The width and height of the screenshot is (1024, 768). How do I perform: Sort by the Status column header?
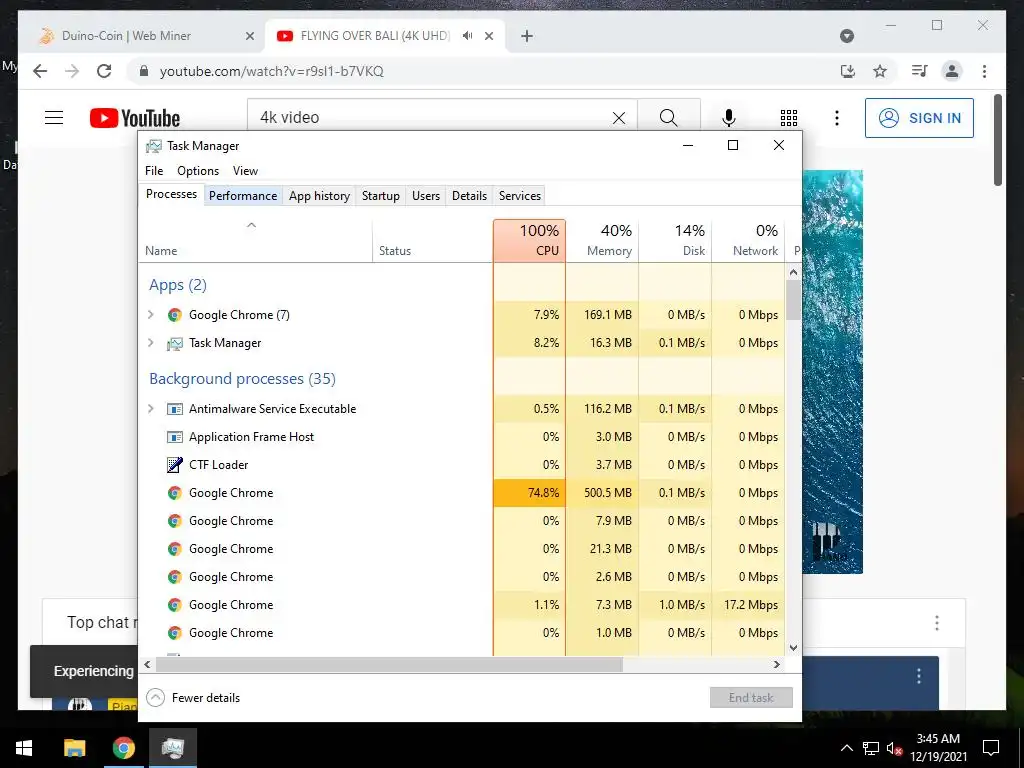point(432,241)
